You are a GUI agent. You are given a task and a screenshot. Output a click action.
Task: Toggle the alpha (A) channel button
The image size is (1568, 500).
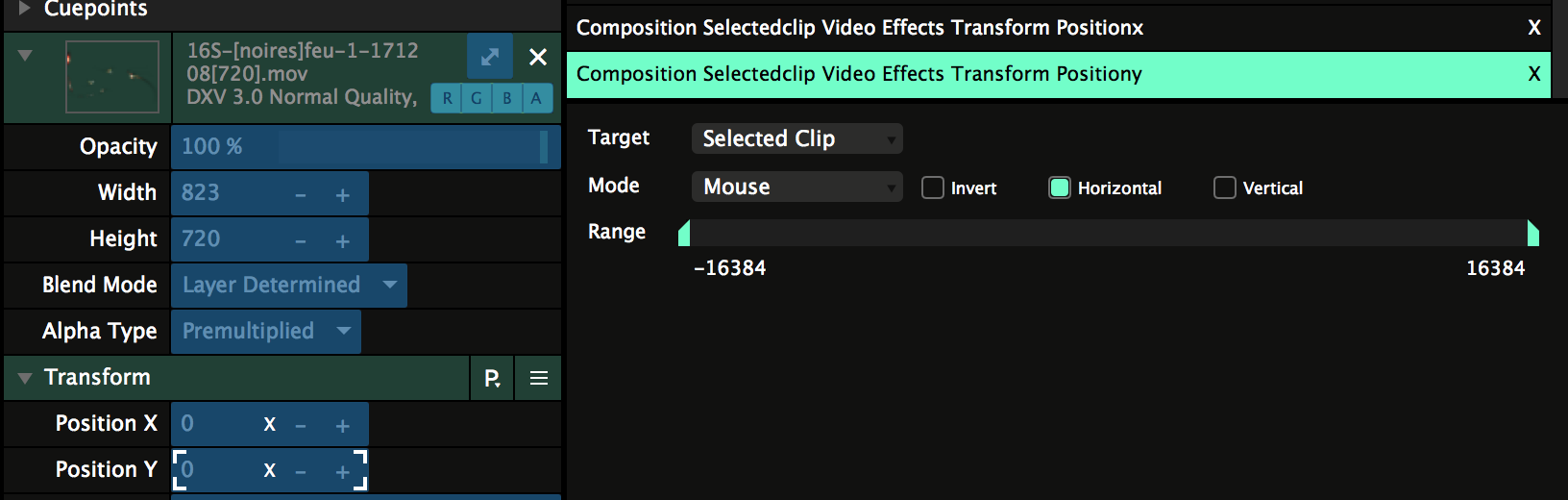click(x=536, y=98)
